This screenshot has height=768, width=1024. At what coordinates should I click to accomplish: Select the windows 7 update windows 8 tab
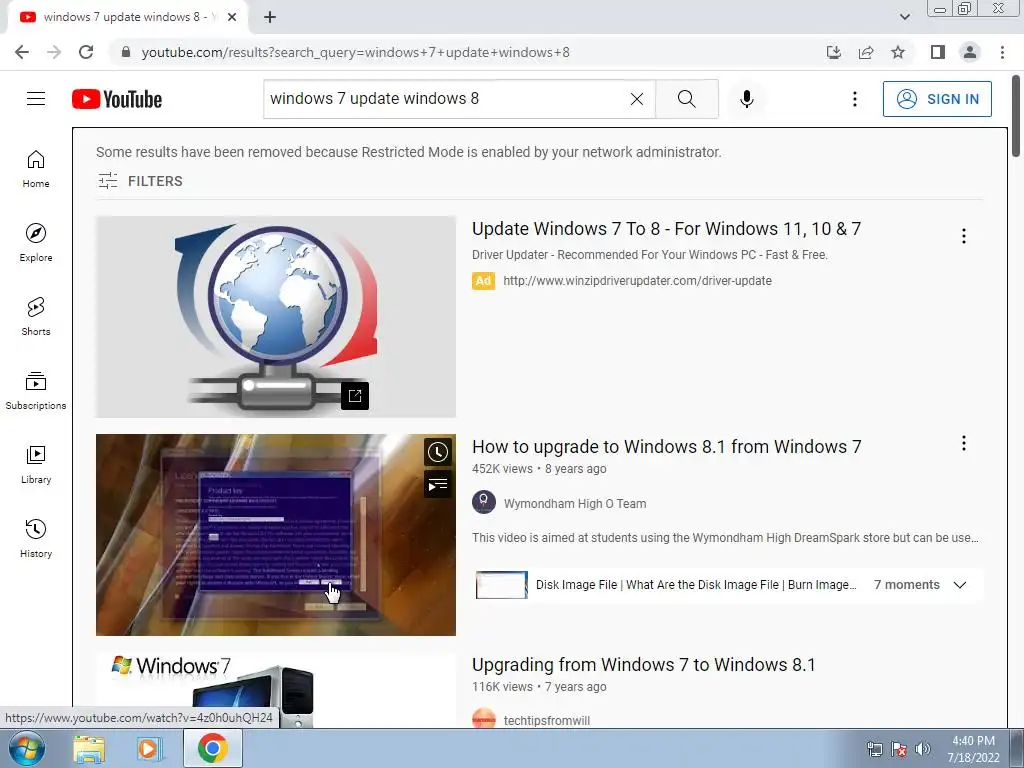[124, 17]
